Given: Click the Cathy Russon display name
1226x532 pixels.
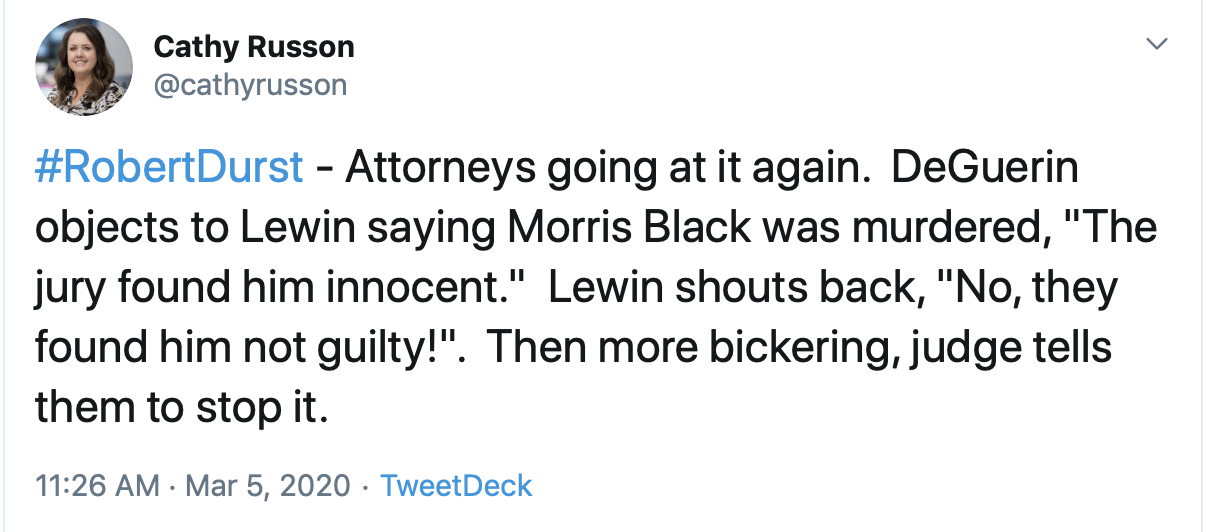Looking at the screenshot, I should [x=253, y=46].
